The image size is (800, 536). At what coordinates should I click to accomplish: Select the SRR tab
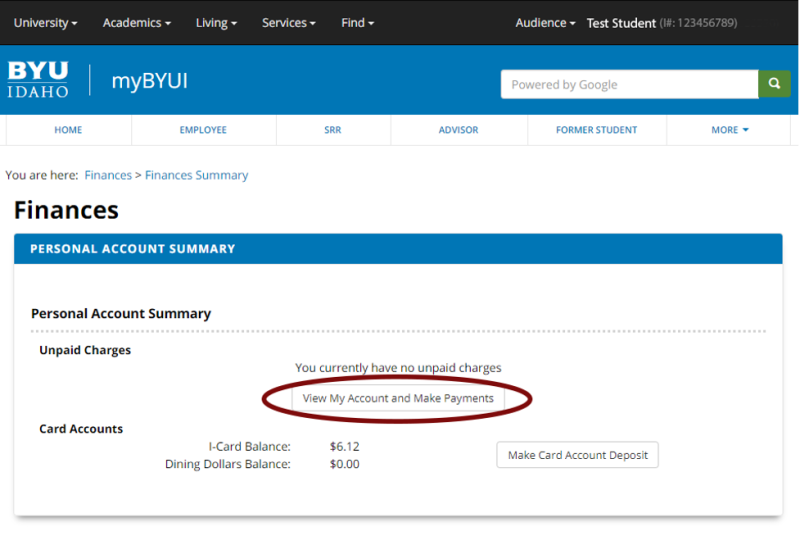(333, 130)
